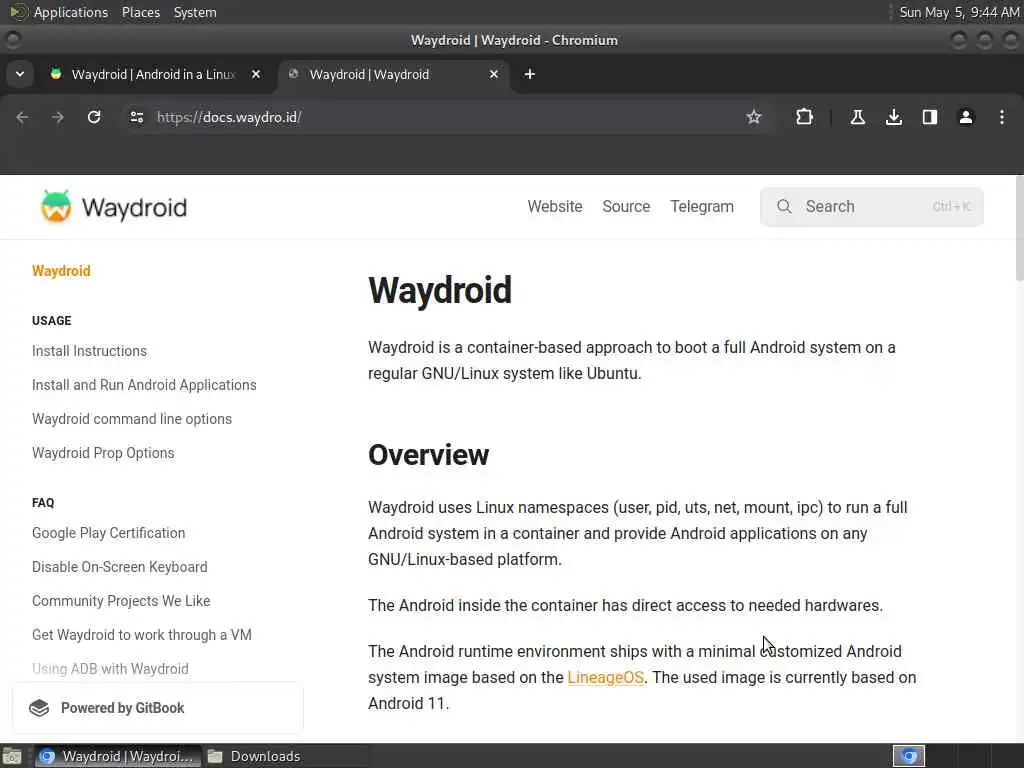Viewport: 1024px width, 768px height.
Task: Click the browser forward arrow
Action: click(x=58, y=118)
